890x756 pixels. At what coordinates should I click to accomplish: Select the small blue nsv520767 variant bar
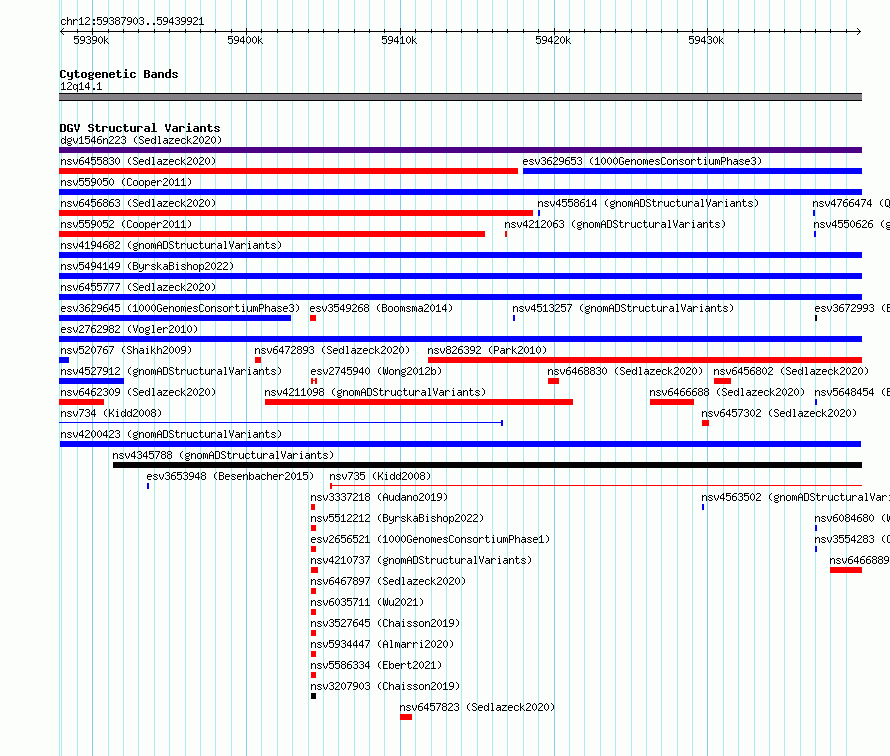[x=64, y=360]
